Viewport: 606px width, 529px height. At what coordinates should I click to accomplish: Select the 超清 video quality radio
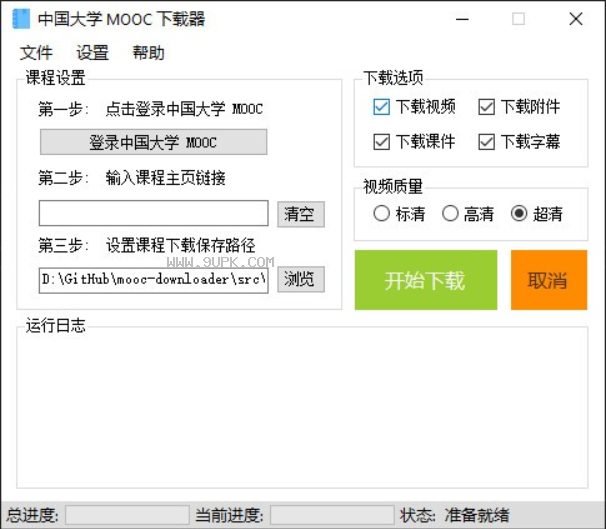pos(537,213)
